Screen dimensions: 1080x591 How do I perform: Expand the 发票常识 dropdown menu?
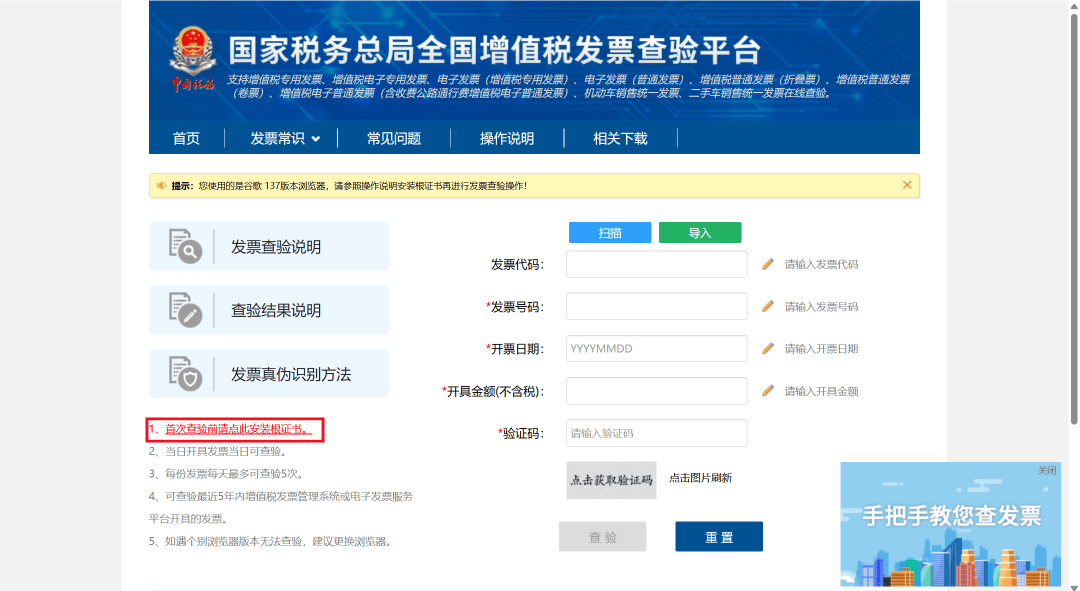285,138
